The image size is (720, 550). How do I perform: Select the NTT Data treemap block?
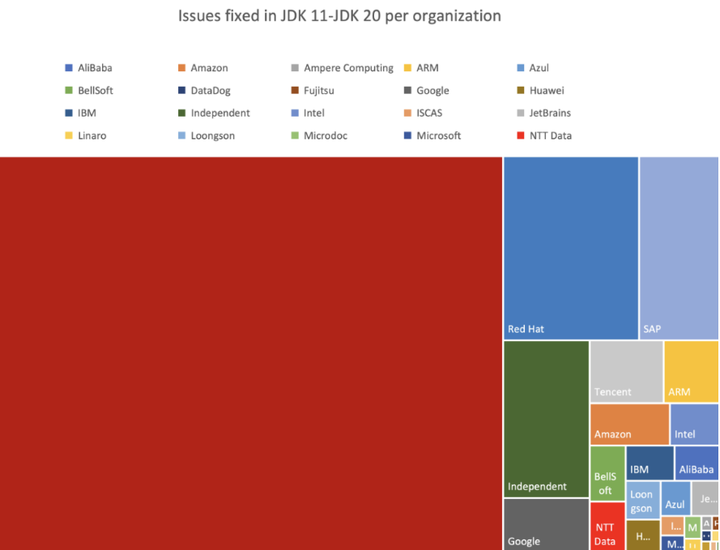pyautogui.click(x=608, y=526)
